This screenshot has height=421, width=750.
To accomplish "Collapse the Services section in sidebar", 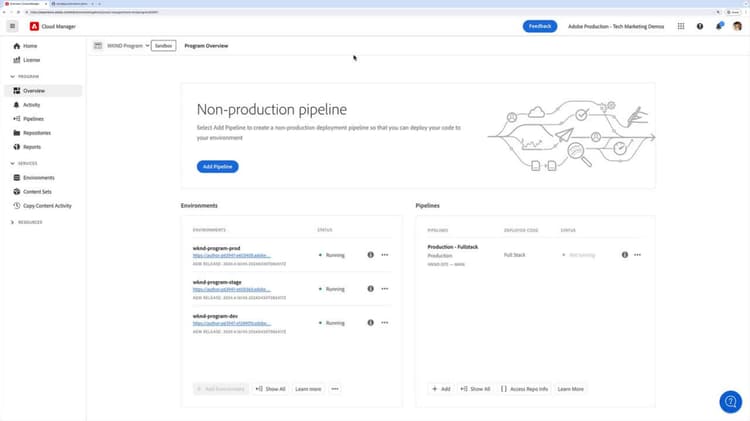I will pyautogui.click(x=13, y=163).
